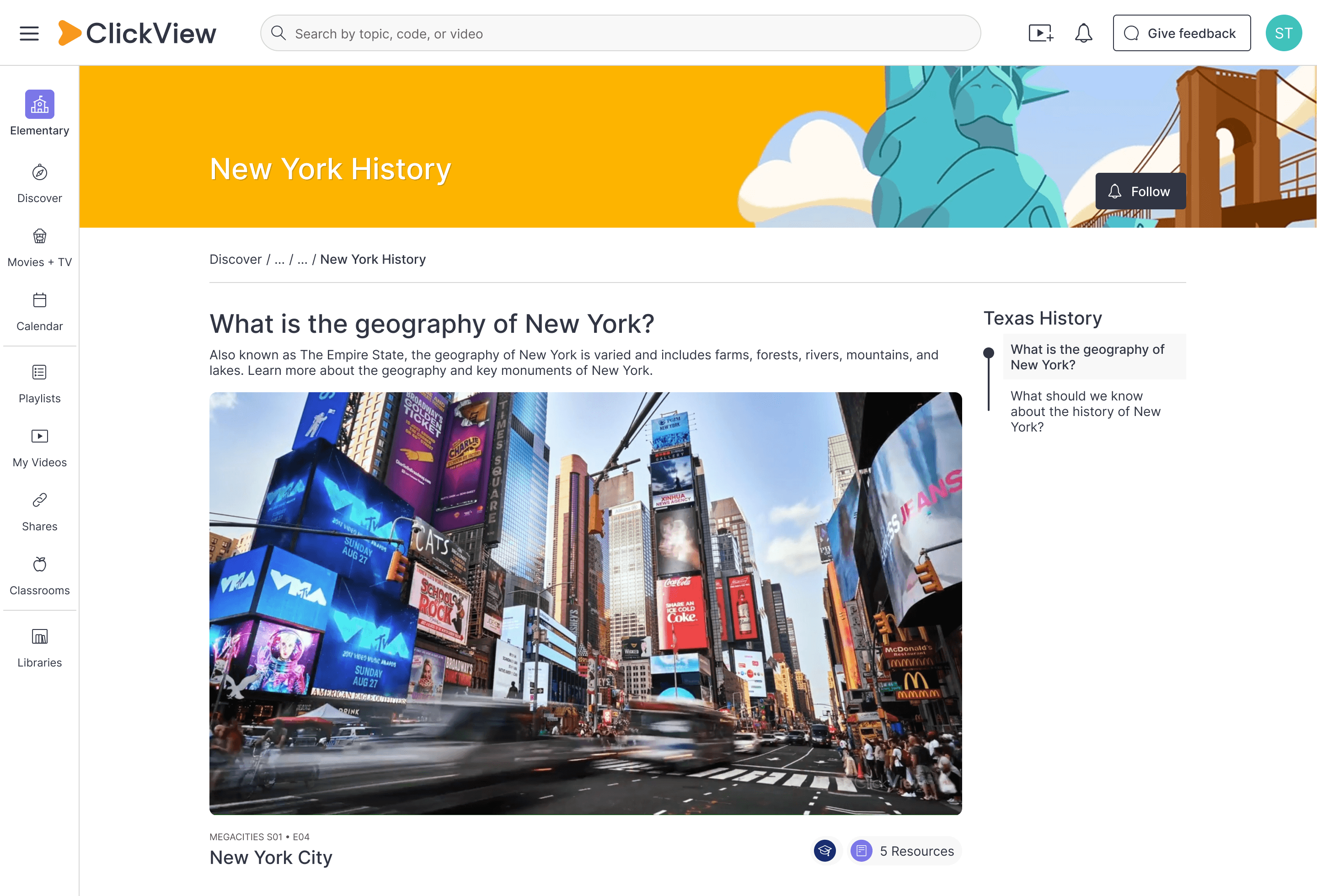Open the New York City video title
This screenshot has height=896, width=1317.
click(x=271, y=858)
